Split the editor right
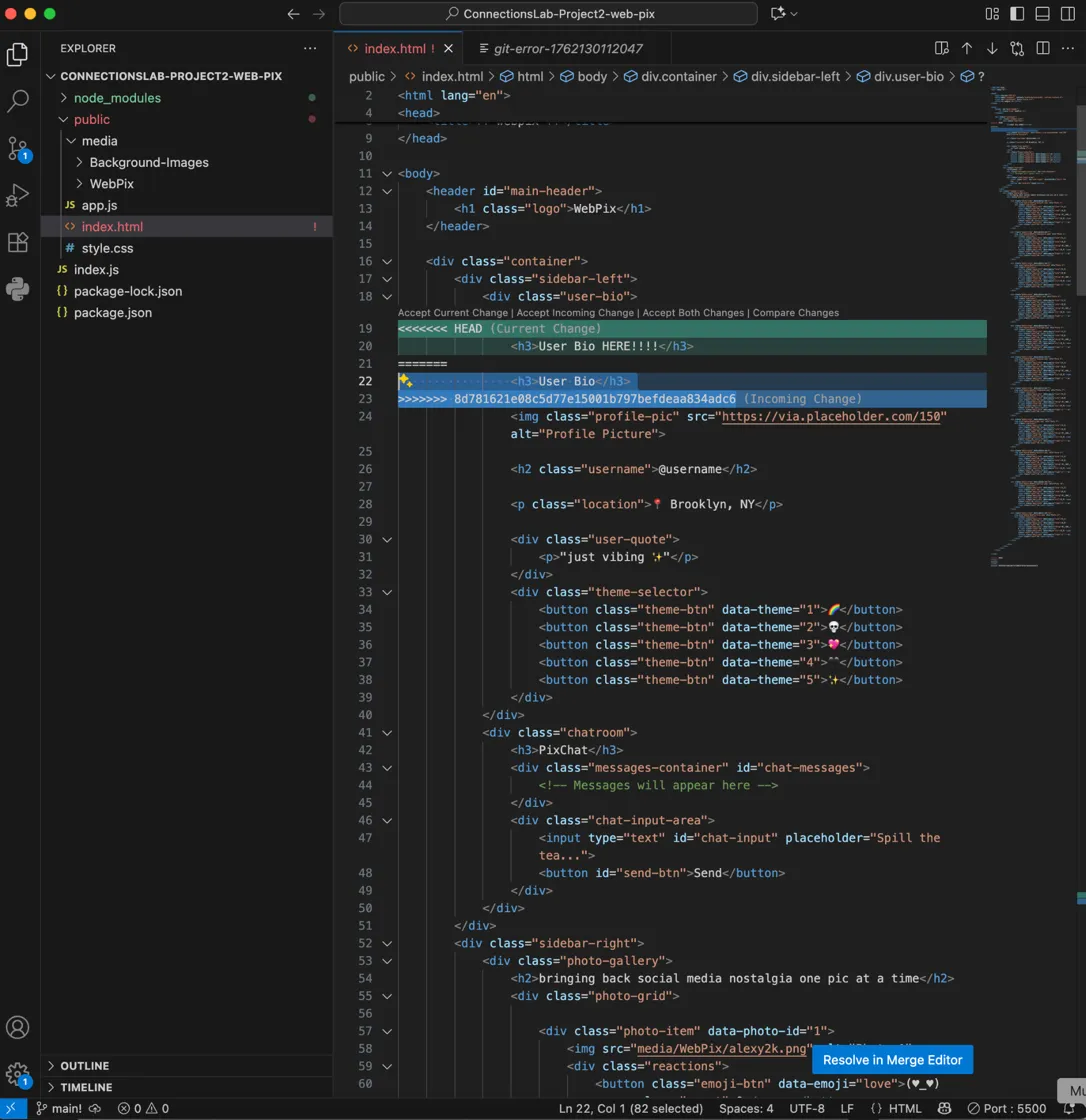Image resolution: width=1086 pixels, height=1120 pixels. pos(1042,48)
